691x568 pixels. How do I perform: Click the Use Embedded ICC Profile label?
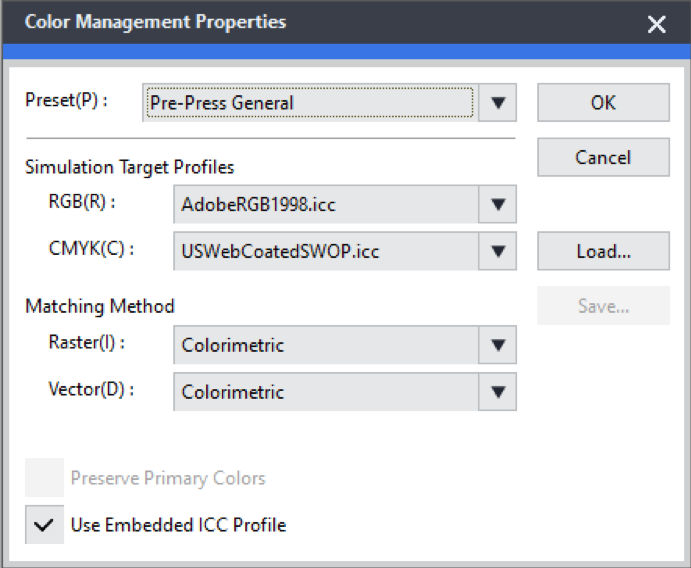pos(178,525)
